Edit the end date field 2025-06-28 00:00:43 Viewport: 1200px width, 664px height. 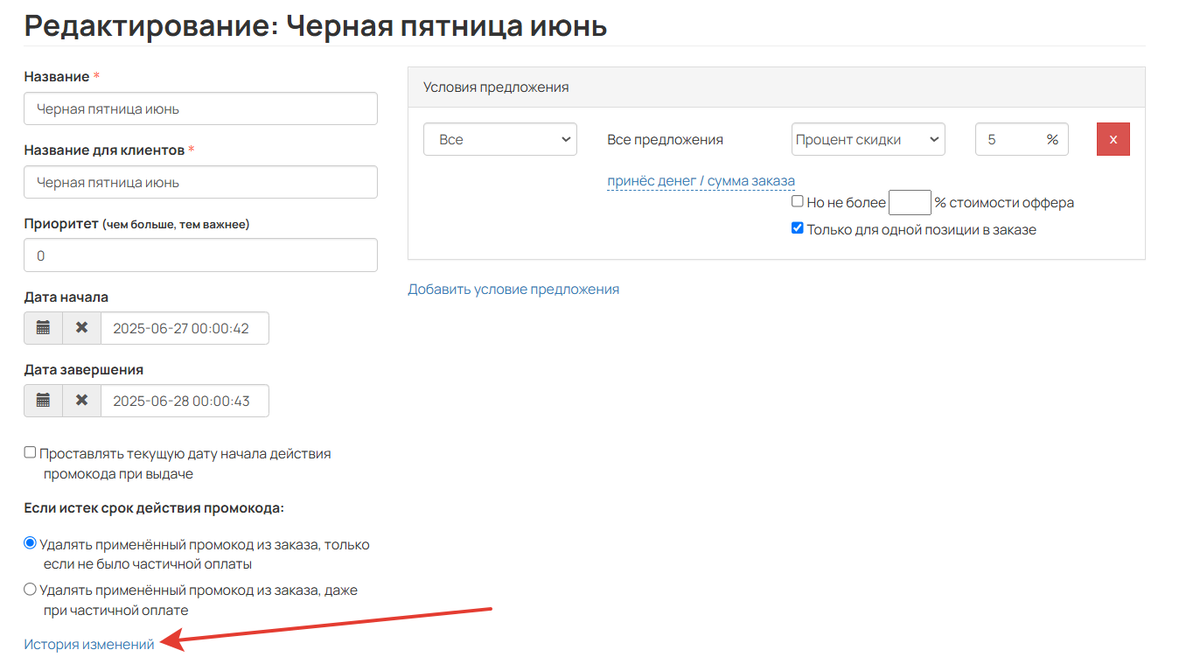tap(185, 400)
